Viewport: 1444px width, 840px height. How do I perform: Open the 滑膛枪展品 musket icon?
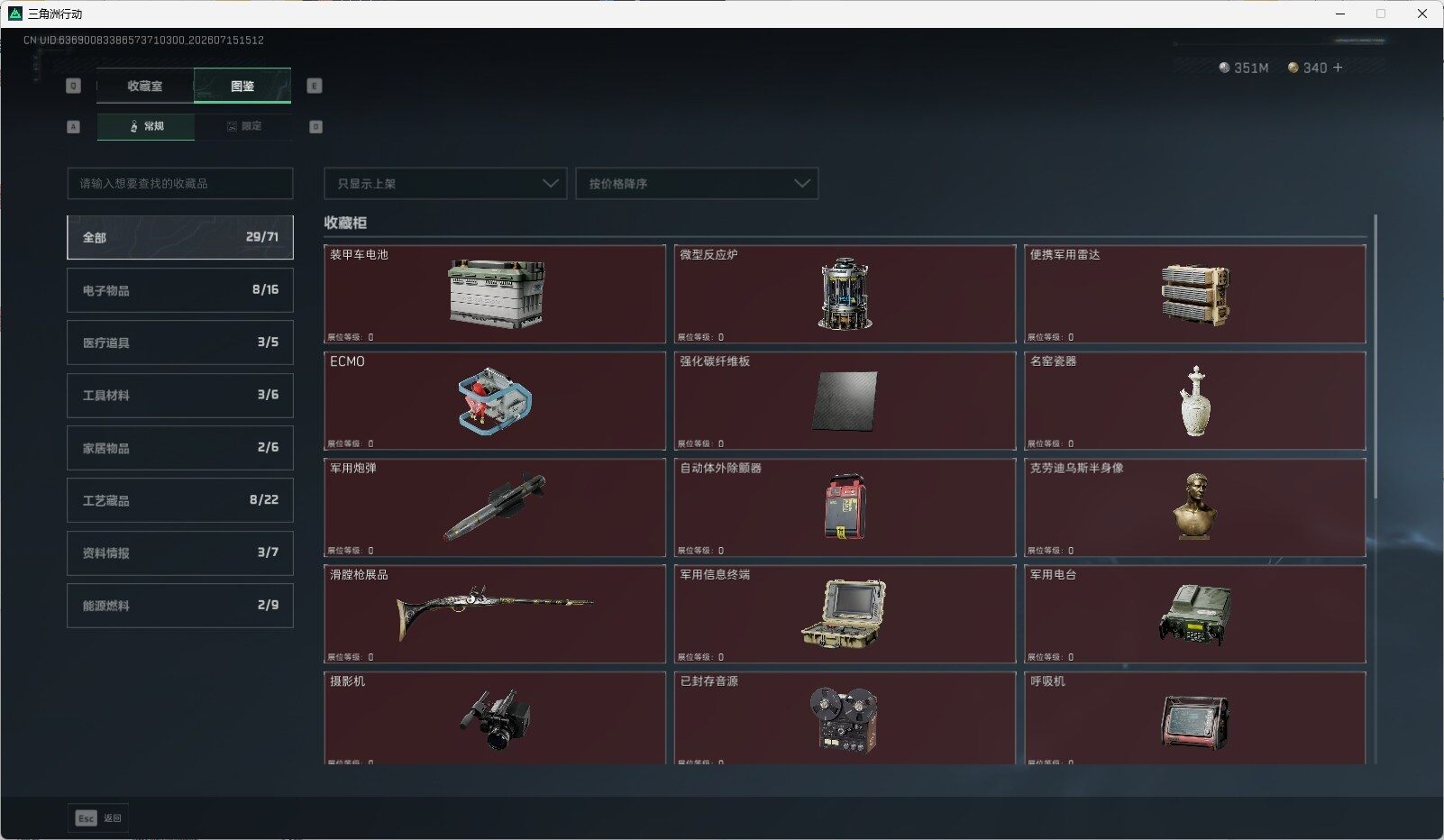(495, 613)
